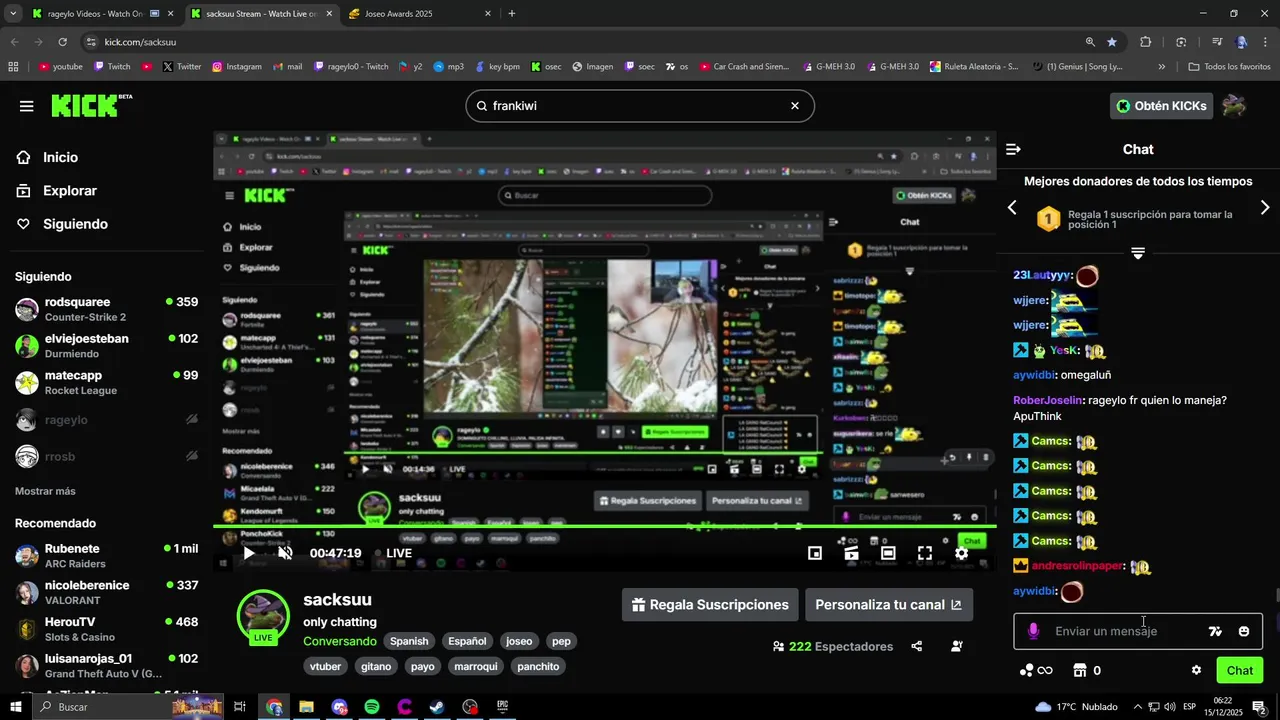Screen dimensions: 1280x720
Task: Select the joseo tag
Action: [x=519, y=641]
